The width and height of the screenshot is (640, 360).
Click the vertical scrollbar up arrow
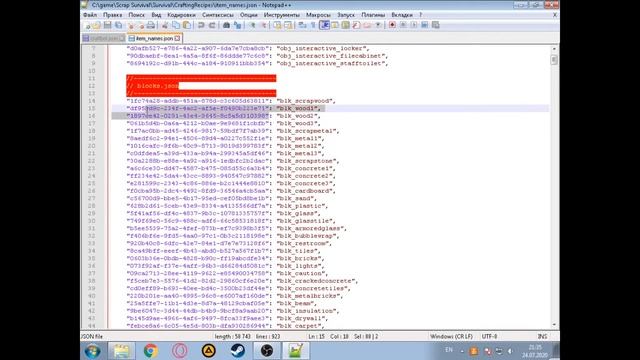click(554, 49)
